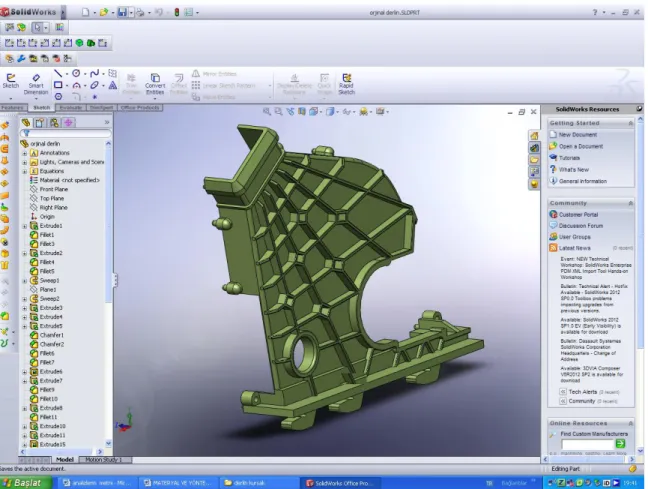648x489 pixels.
Task: Open the Save button dropdown arrow
Action: 131,13
